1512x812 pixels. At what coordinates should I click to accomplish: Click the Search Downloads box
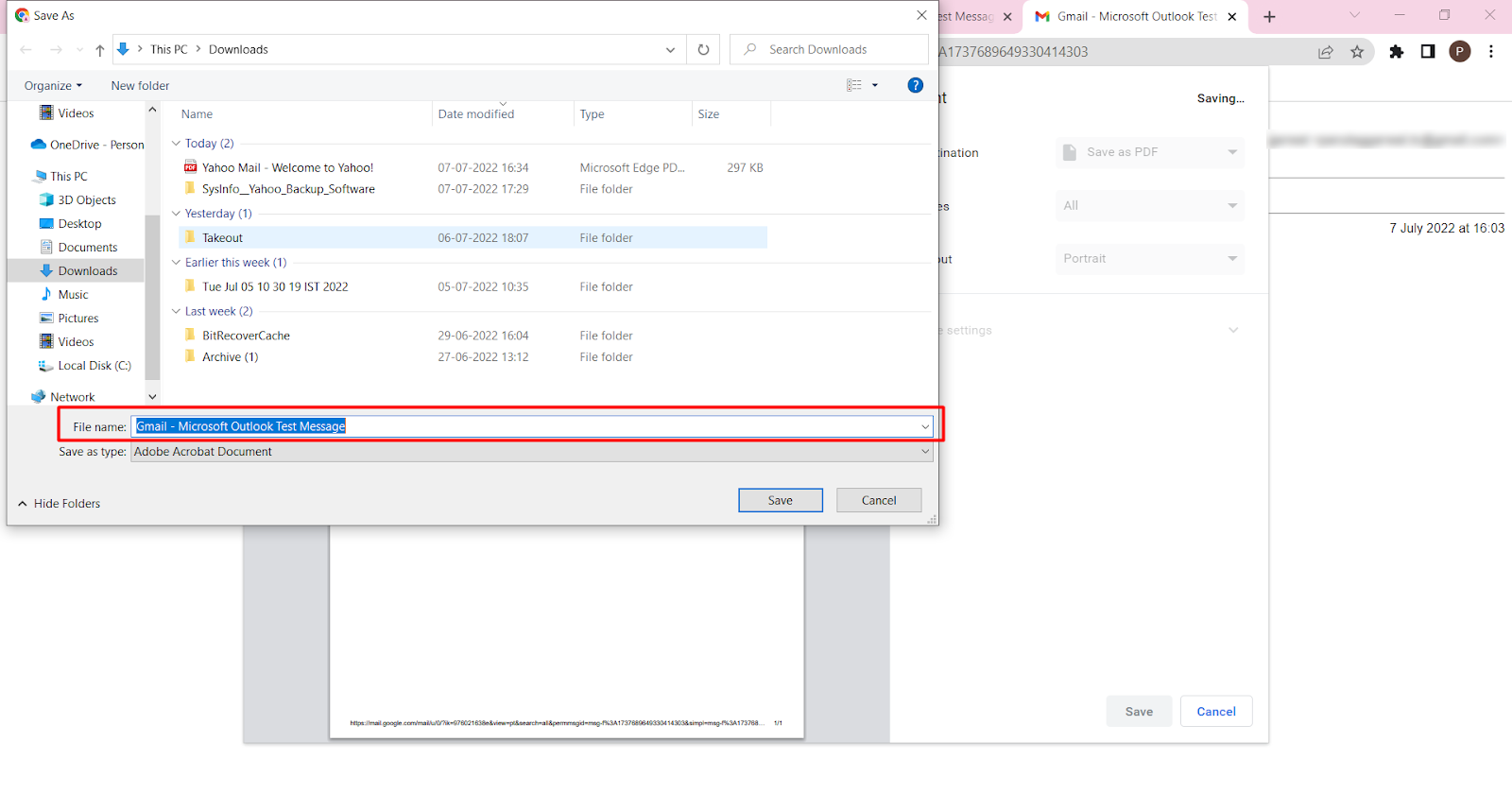tap(829, 50)
